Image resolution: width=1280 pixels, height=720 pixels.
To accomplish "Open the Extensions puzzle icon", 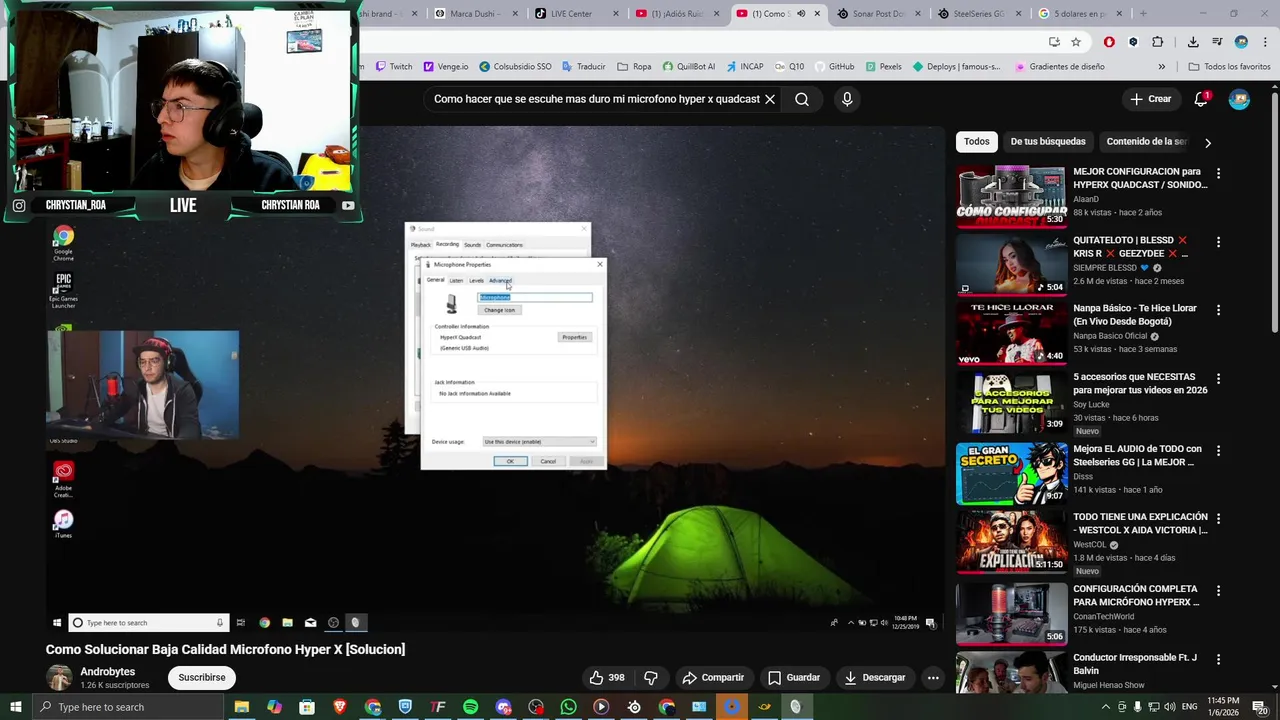I will (x=1157, y=42).
